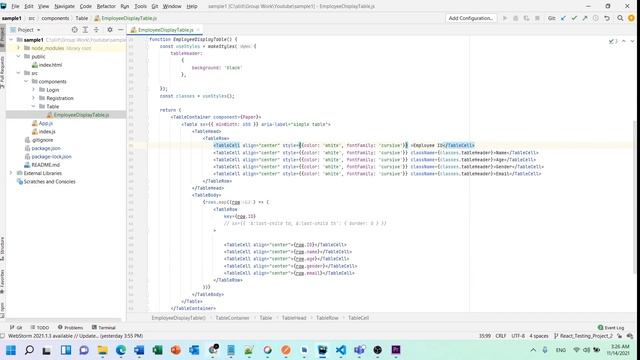Click the 4 spaces indent widget
This screenshot has width=640, height=360.
(x=539, y=336)
